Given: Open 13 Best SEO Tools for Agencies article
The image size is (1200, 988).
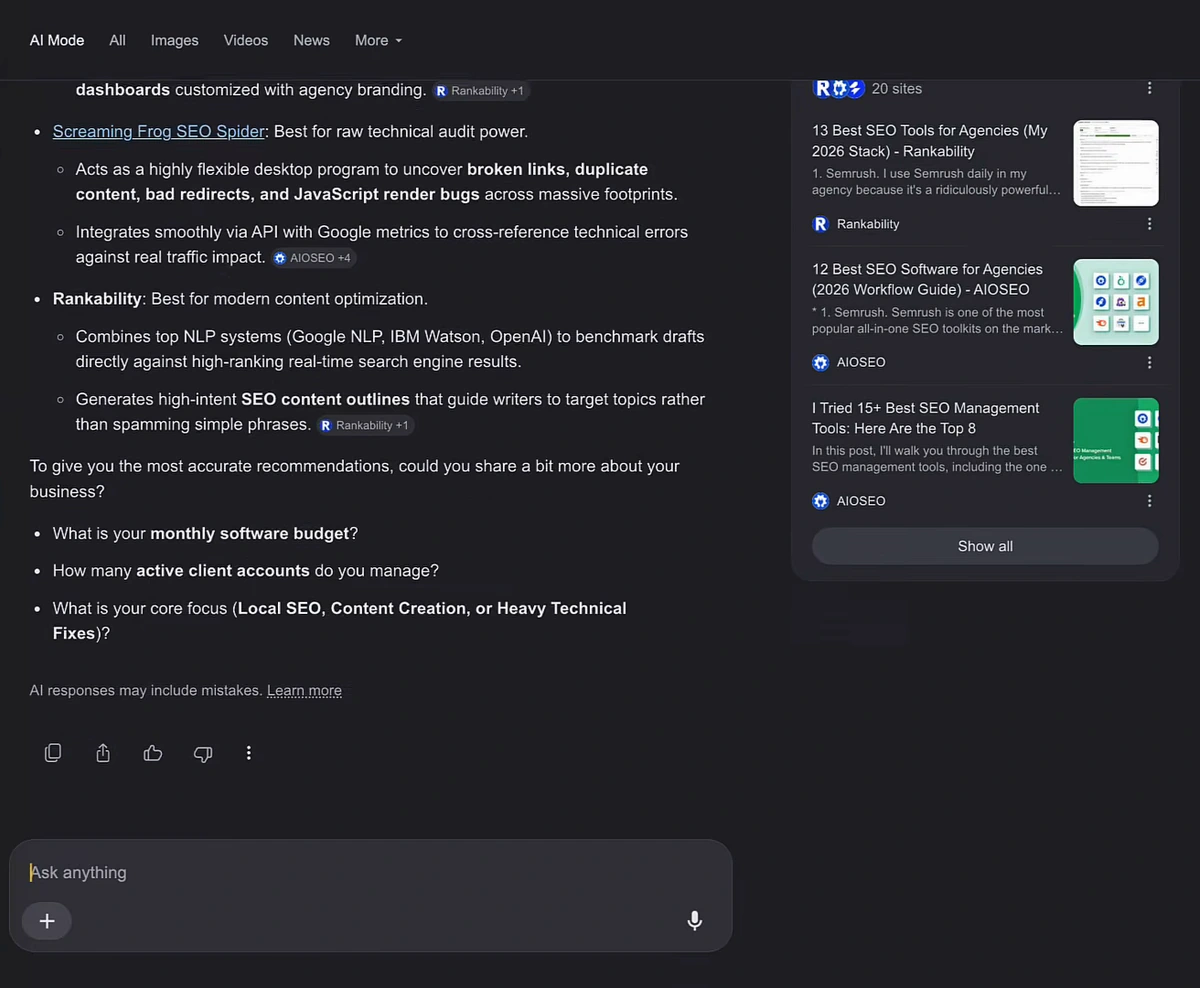Looking at the screenshot, I should click(930, 141).
